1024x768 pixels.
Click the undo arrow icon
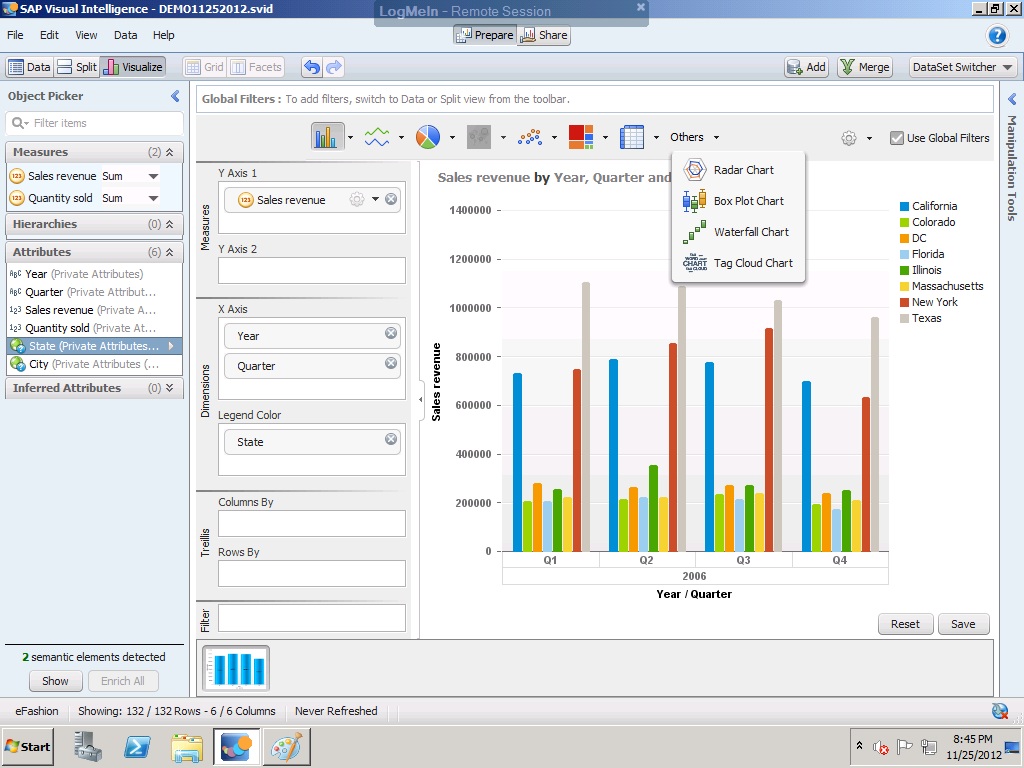click(x=312, y=67)
